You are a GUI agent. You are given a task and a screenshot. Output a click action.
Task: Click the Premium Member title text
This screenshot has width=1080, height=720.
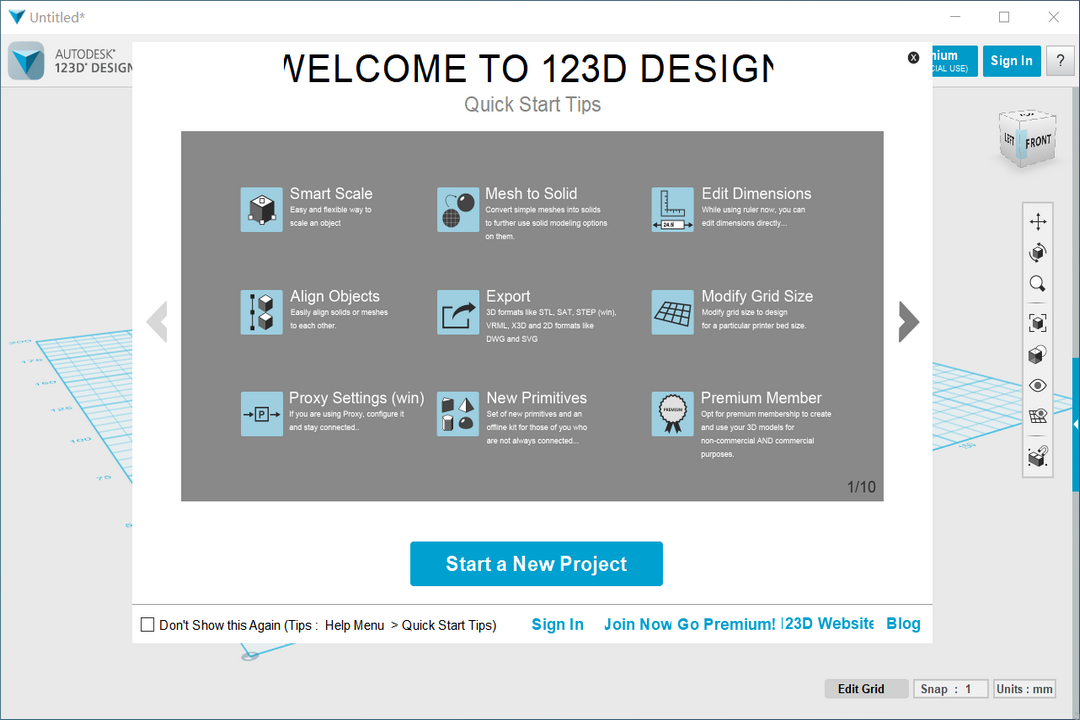[x=761, y=398]
